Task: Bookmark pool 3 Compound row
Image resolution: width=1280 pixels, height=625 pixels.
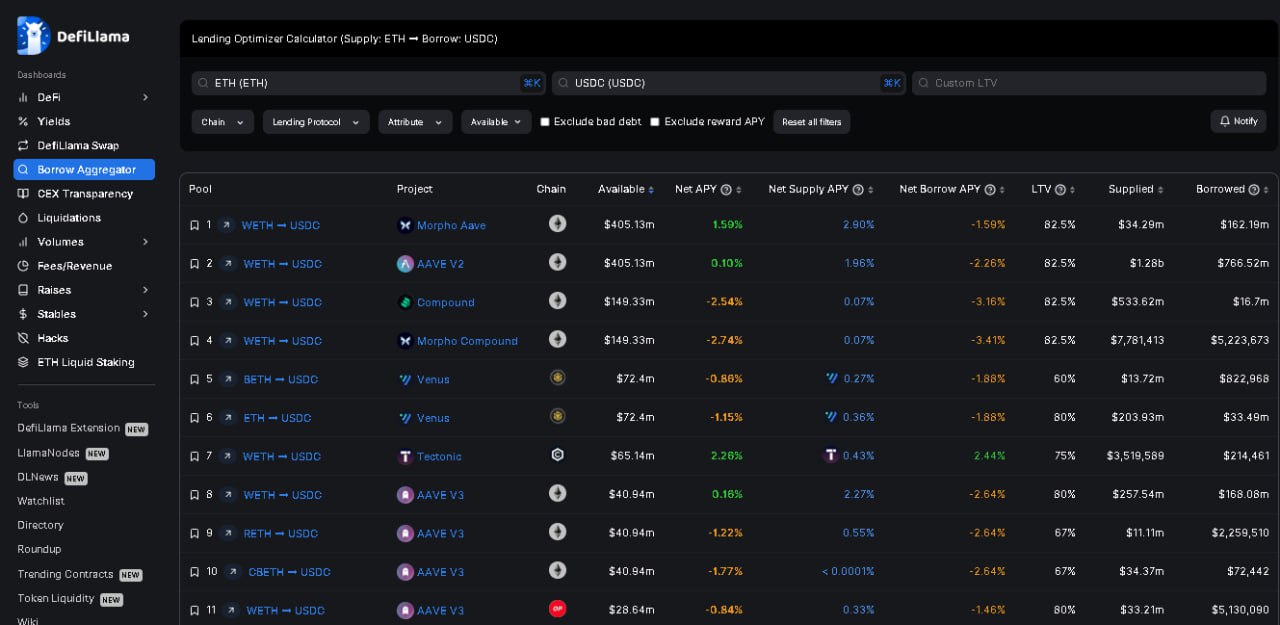Action: [x=195, y=302]
